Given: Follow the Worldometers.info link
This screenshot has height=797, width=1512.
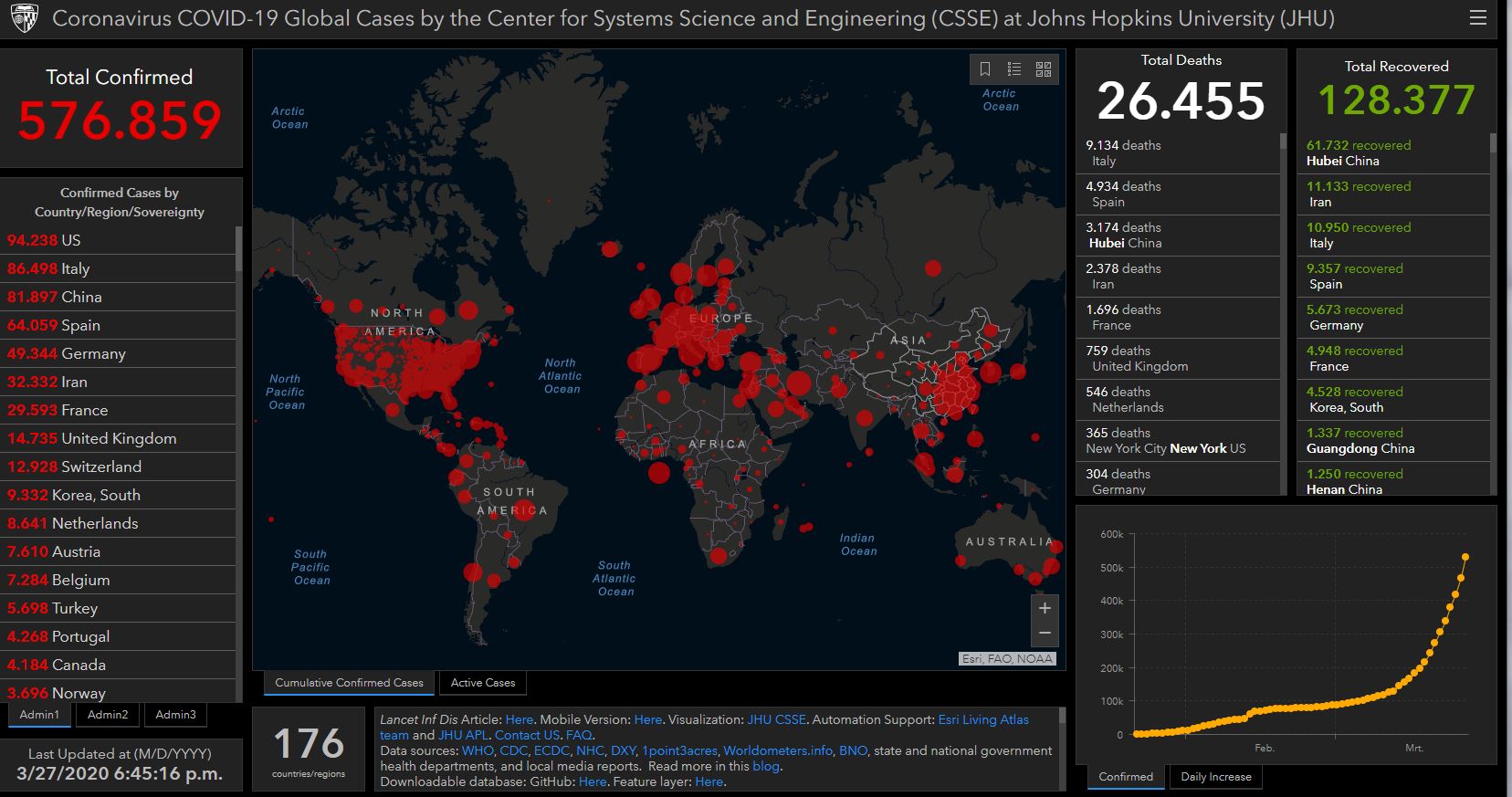Looking at the screenshot, I should [x=778, y=750].
